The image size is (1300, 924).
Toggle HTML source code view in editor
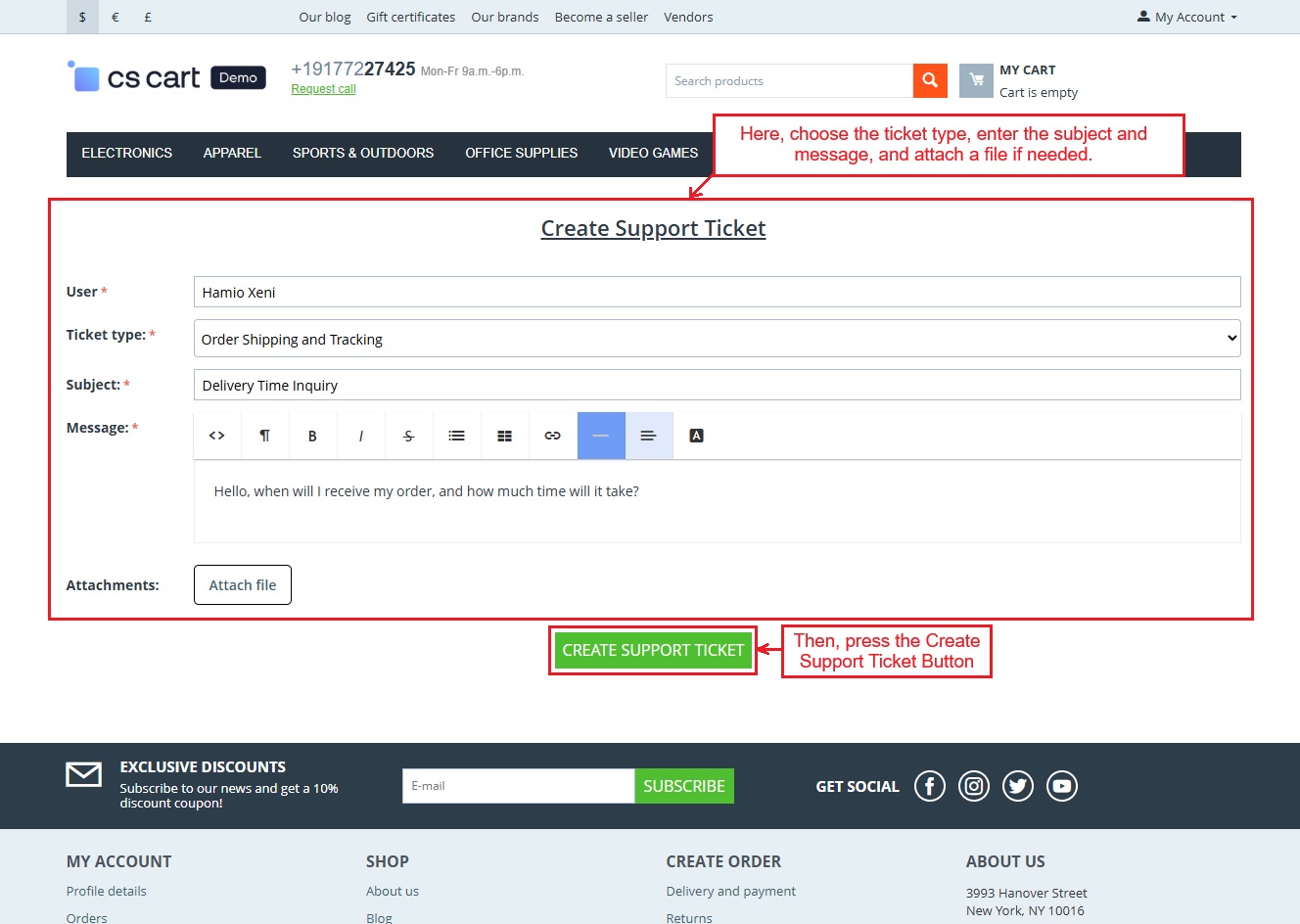point(217,436)
